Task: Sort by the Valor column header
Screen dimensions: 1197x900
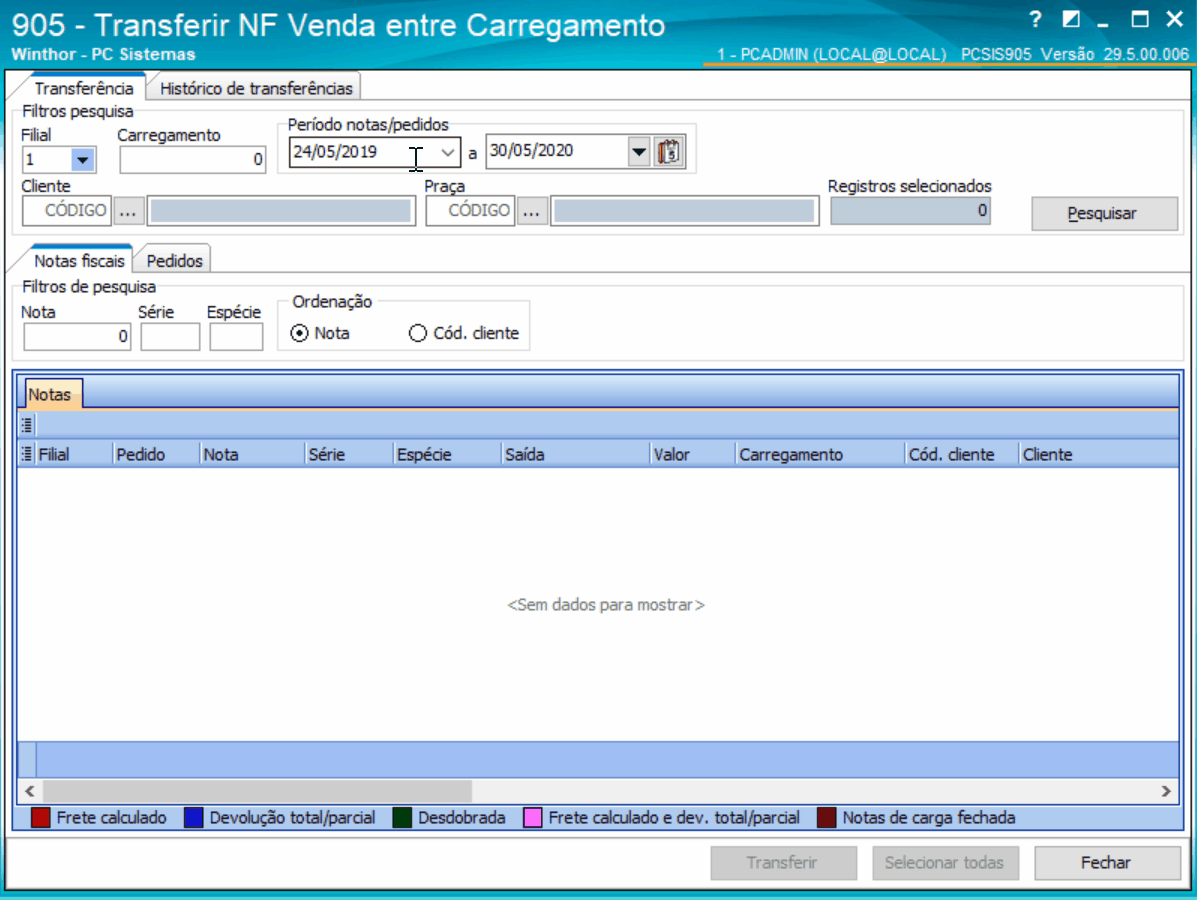Action: [692, 454]
